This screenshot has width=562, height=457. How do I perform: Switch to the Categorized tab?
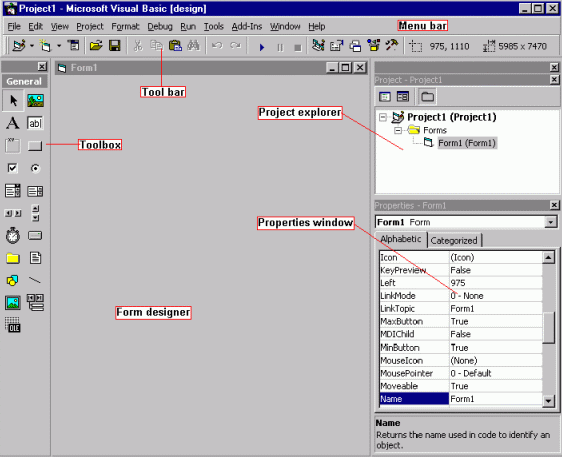pos(454,241)
